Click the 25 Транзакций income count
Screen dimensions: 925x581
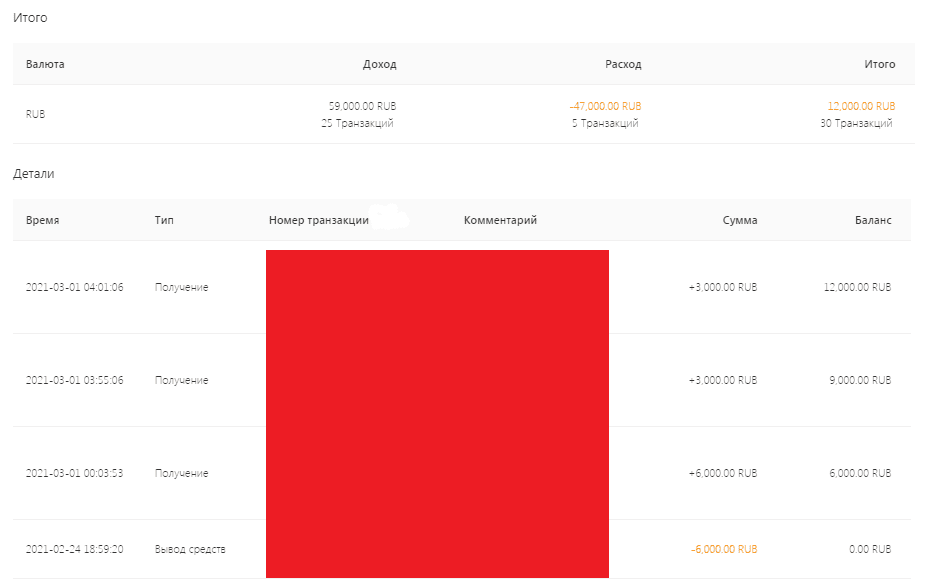tap(357, 124)
